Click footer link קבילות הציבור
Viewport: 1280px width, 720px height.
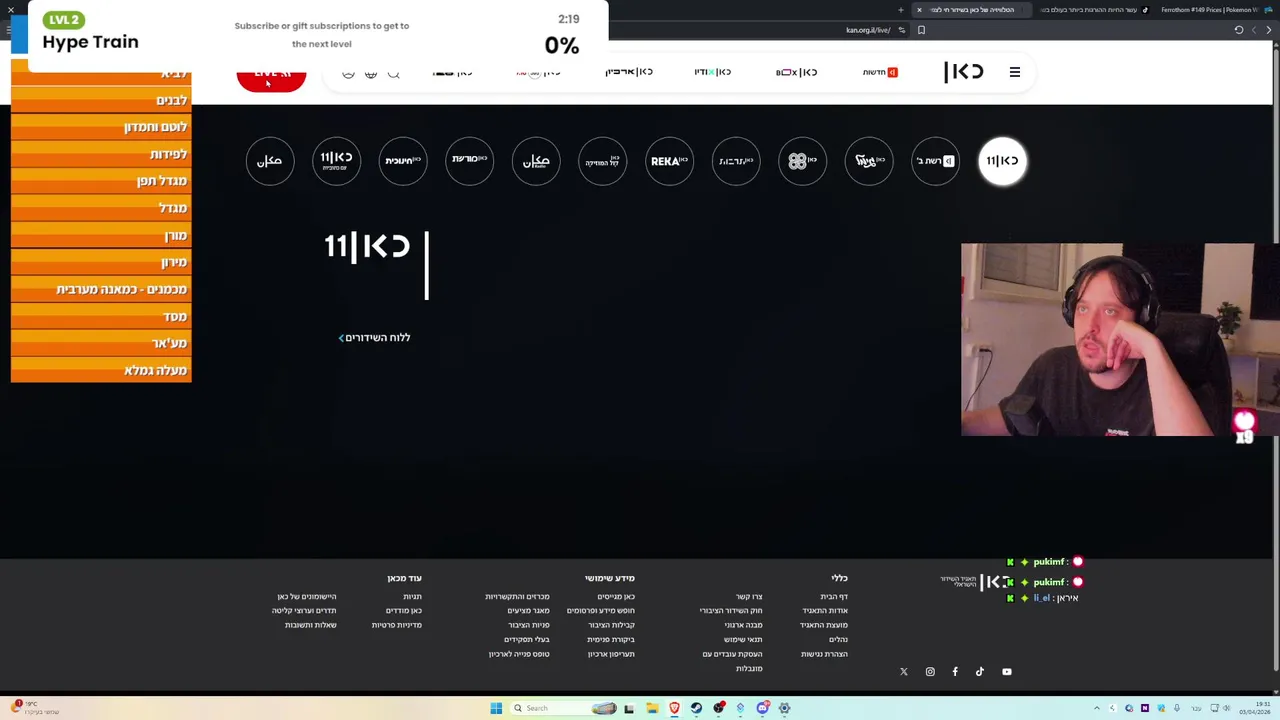611,625
